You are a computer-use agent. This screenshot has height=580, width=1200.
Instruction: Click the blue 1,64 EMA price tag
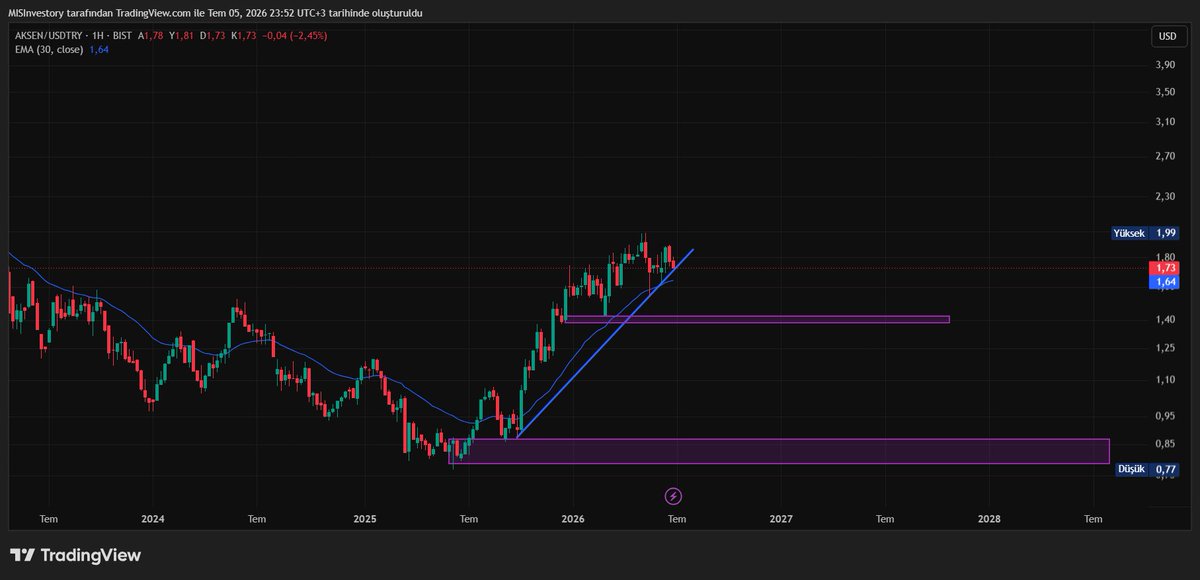coord(1165,282)
